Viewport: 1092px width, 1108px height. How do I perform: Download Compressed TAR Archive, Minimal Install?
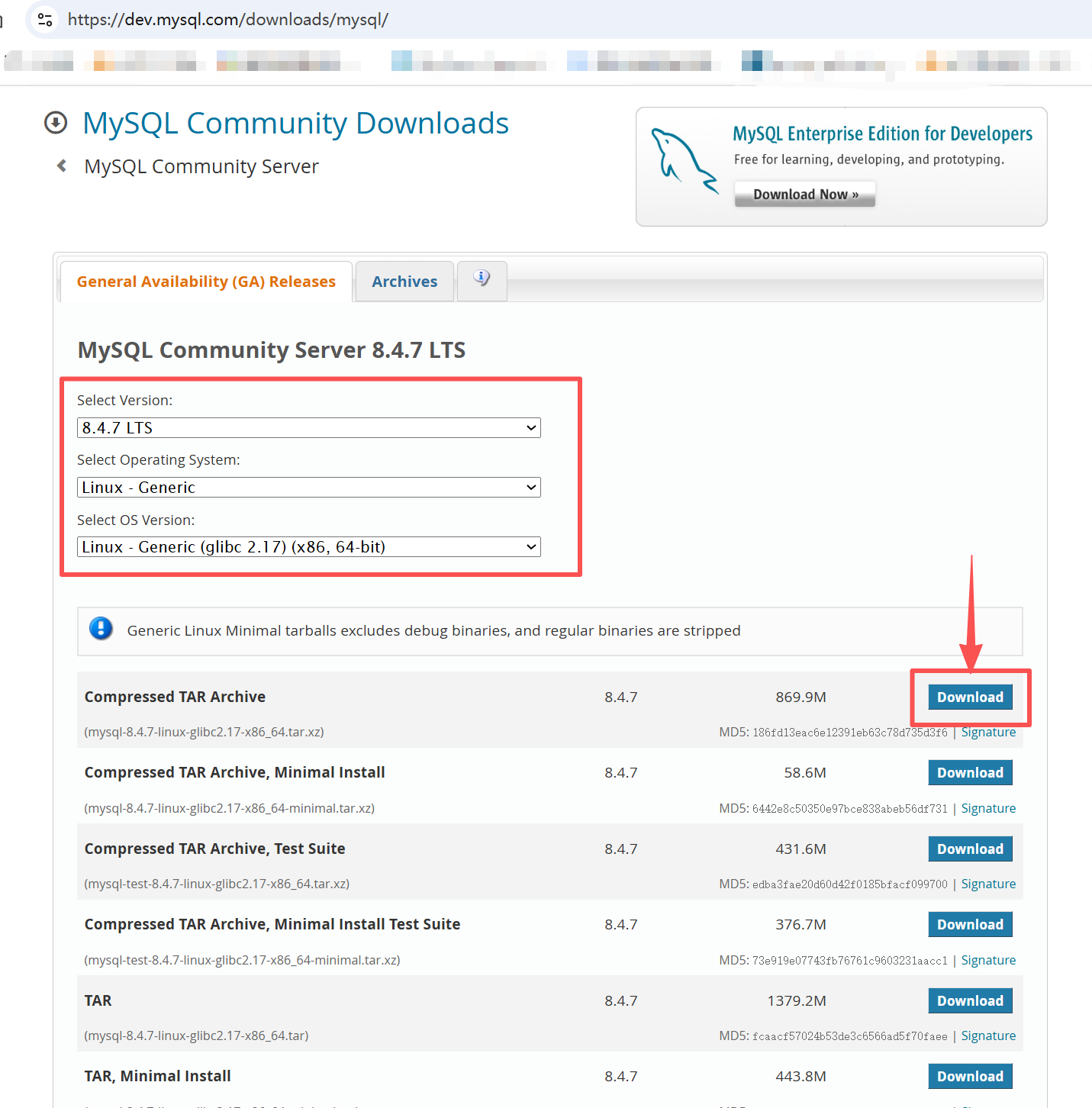(x=970, y=772)
